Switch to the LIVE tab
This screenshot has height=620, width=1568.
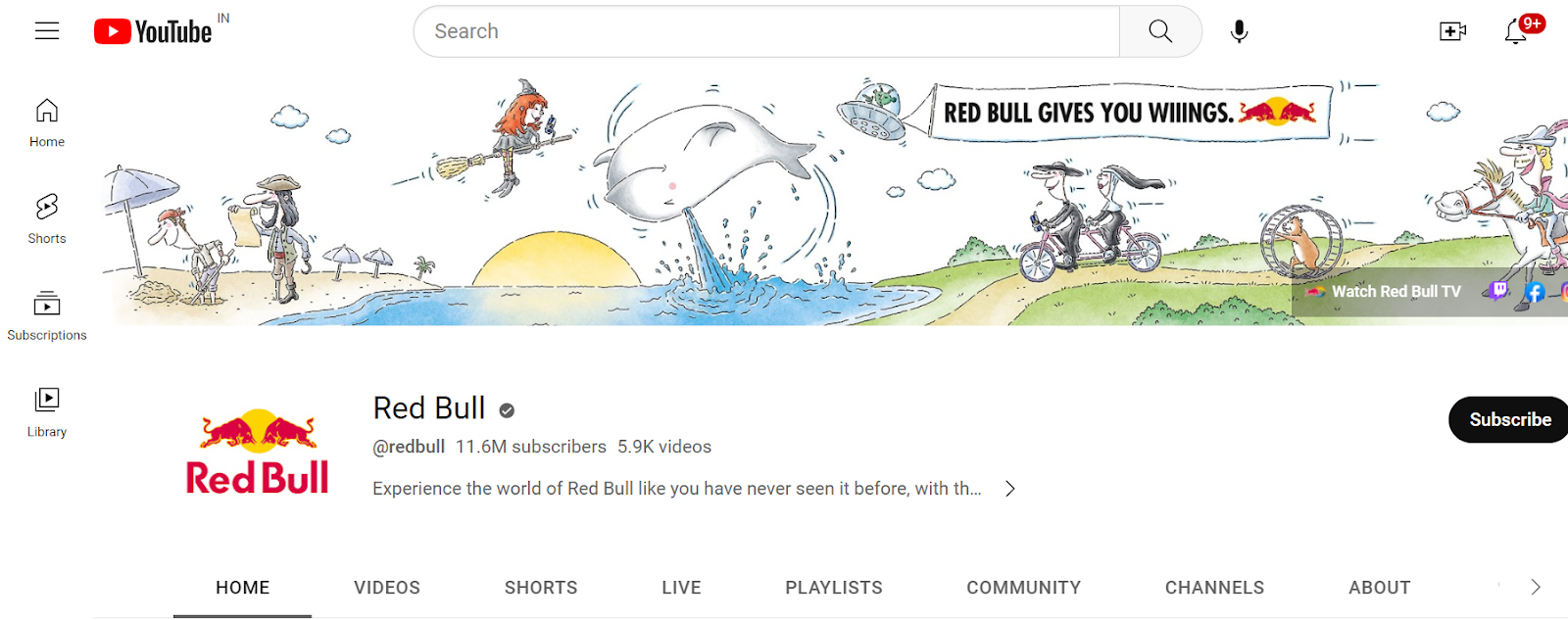(681, 588)
